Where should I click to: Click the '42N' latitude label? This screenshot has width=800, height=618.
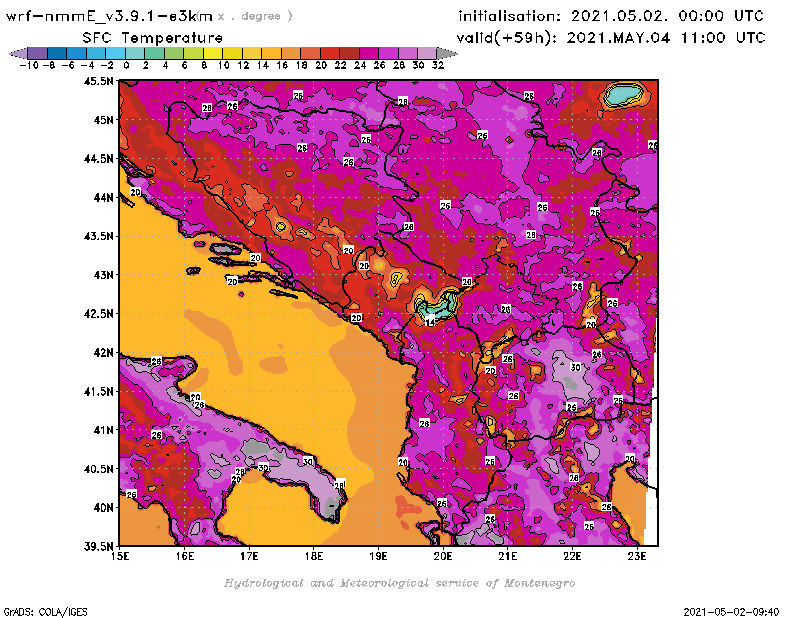[x=103, y=353]
